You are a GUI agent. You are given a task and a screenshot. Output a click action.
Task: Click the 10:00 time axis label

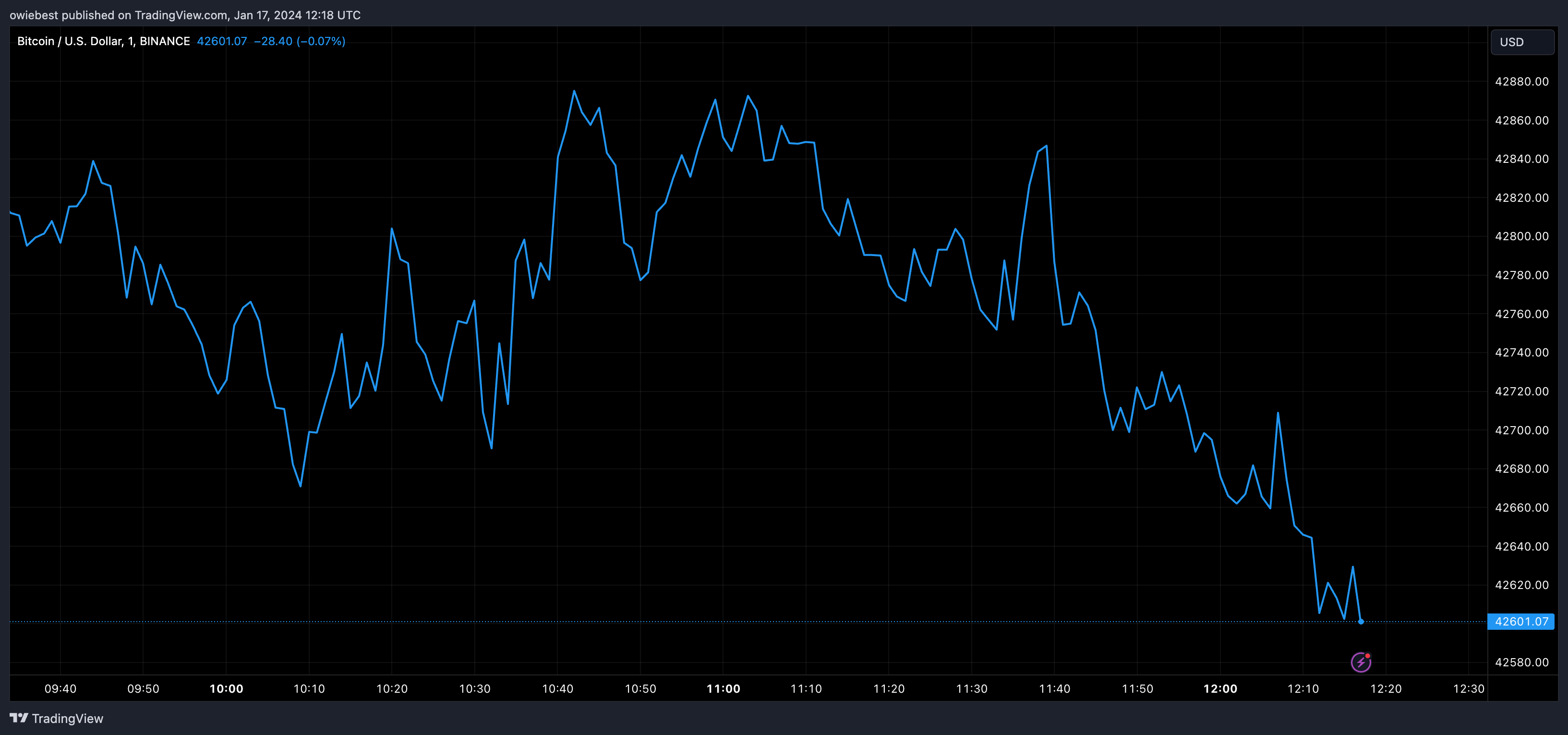(227, 689)
